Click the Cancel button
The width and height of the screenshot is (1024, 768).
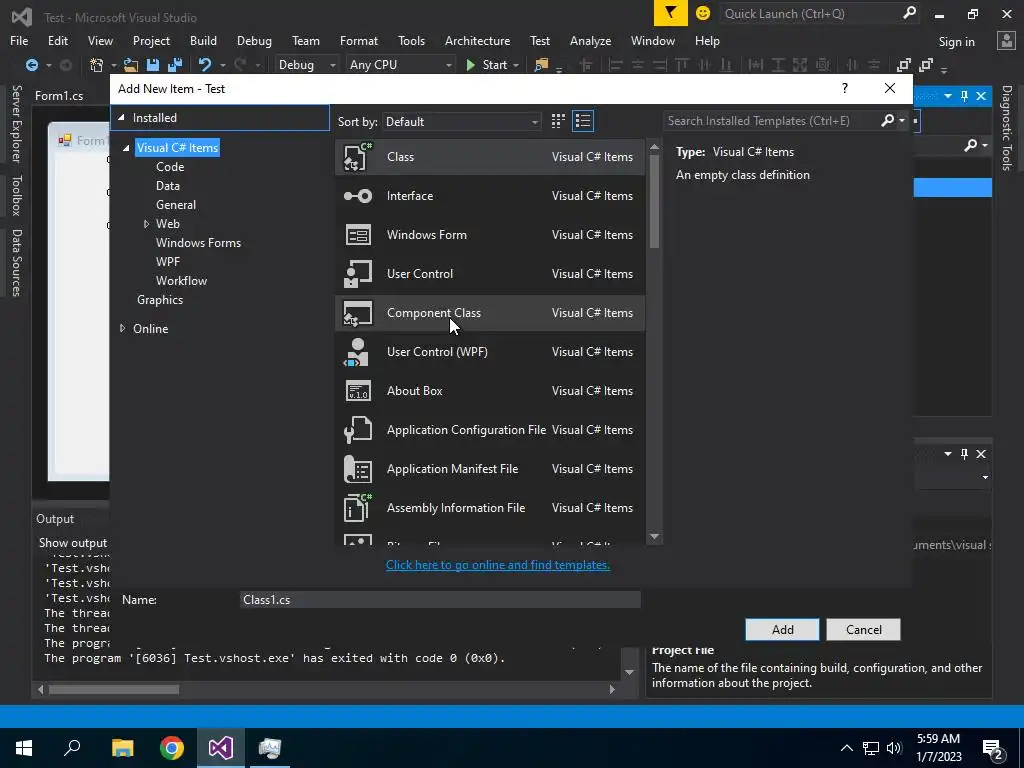click(863, 630)
